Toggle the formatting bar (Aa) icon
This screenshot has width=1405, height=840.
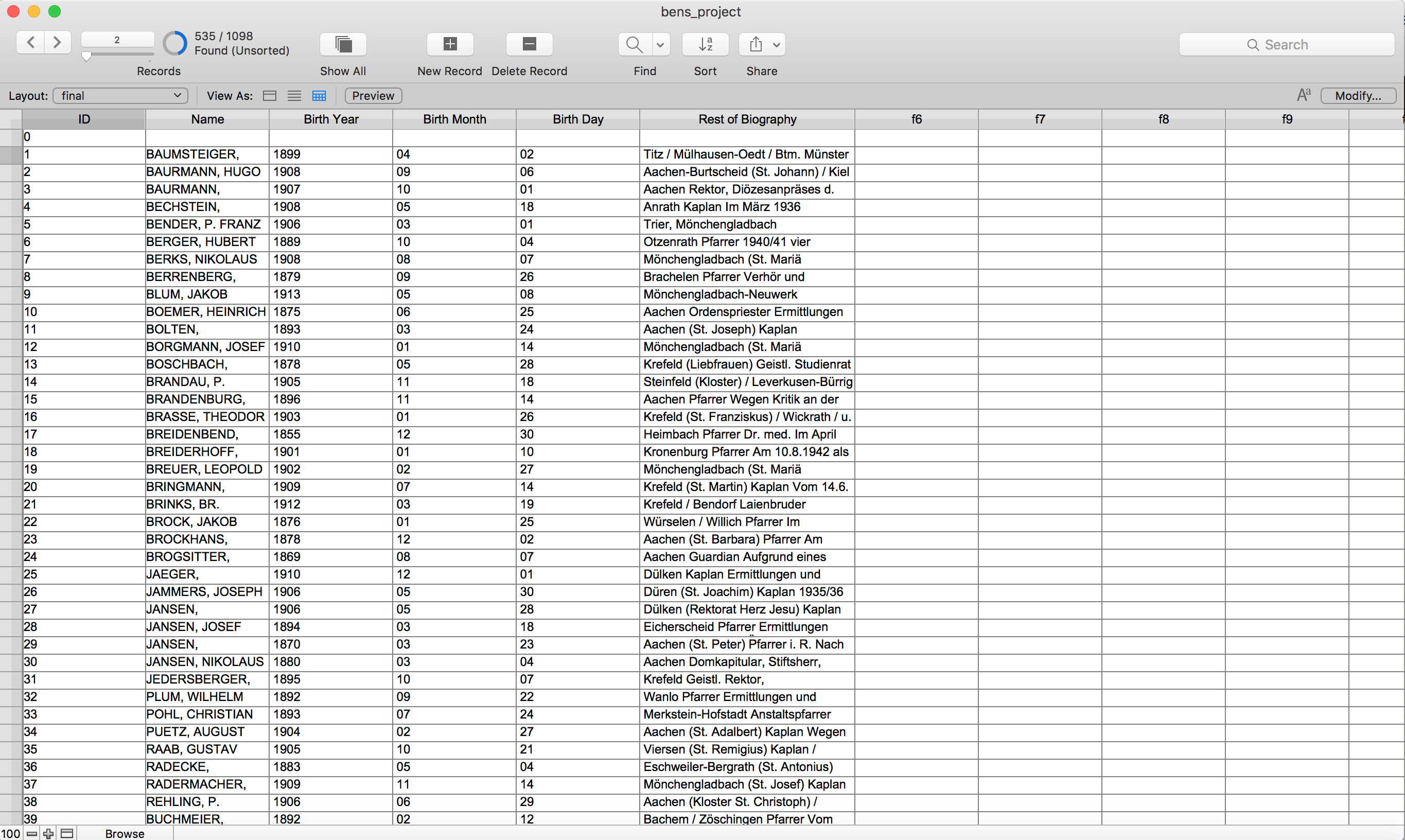coord(1303,95)
